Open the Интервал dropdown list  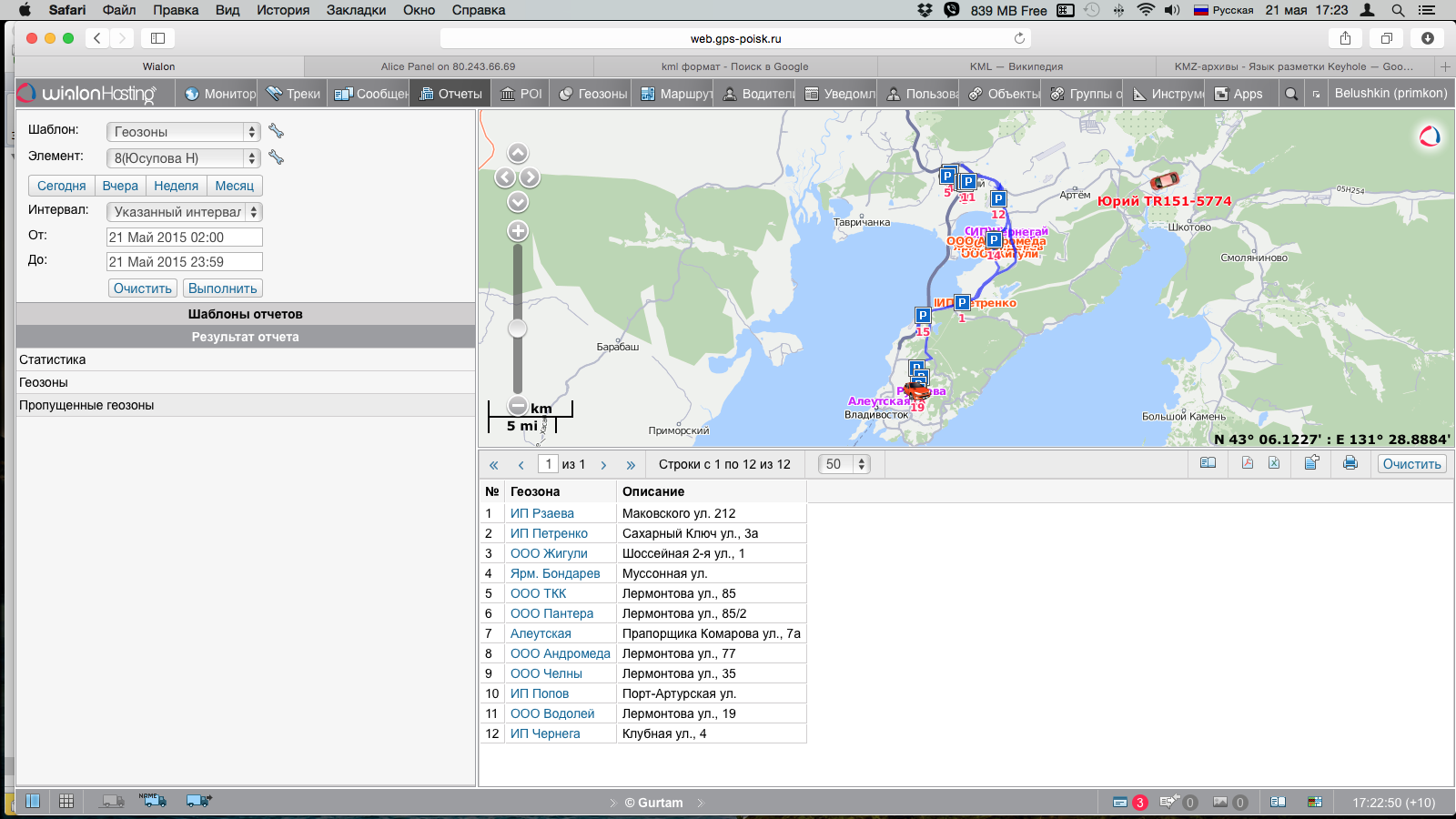(x=184, y=212)
